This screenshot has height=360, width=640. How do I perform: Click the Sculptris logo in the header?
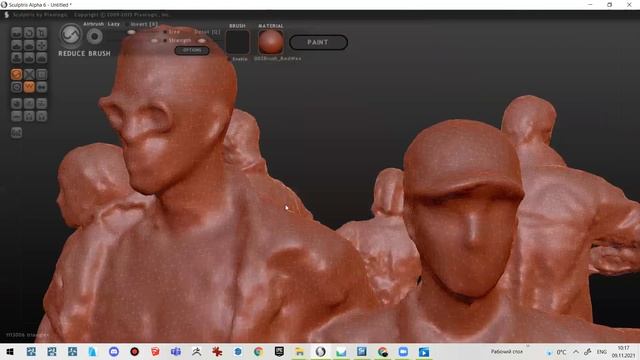click(7, 15)
